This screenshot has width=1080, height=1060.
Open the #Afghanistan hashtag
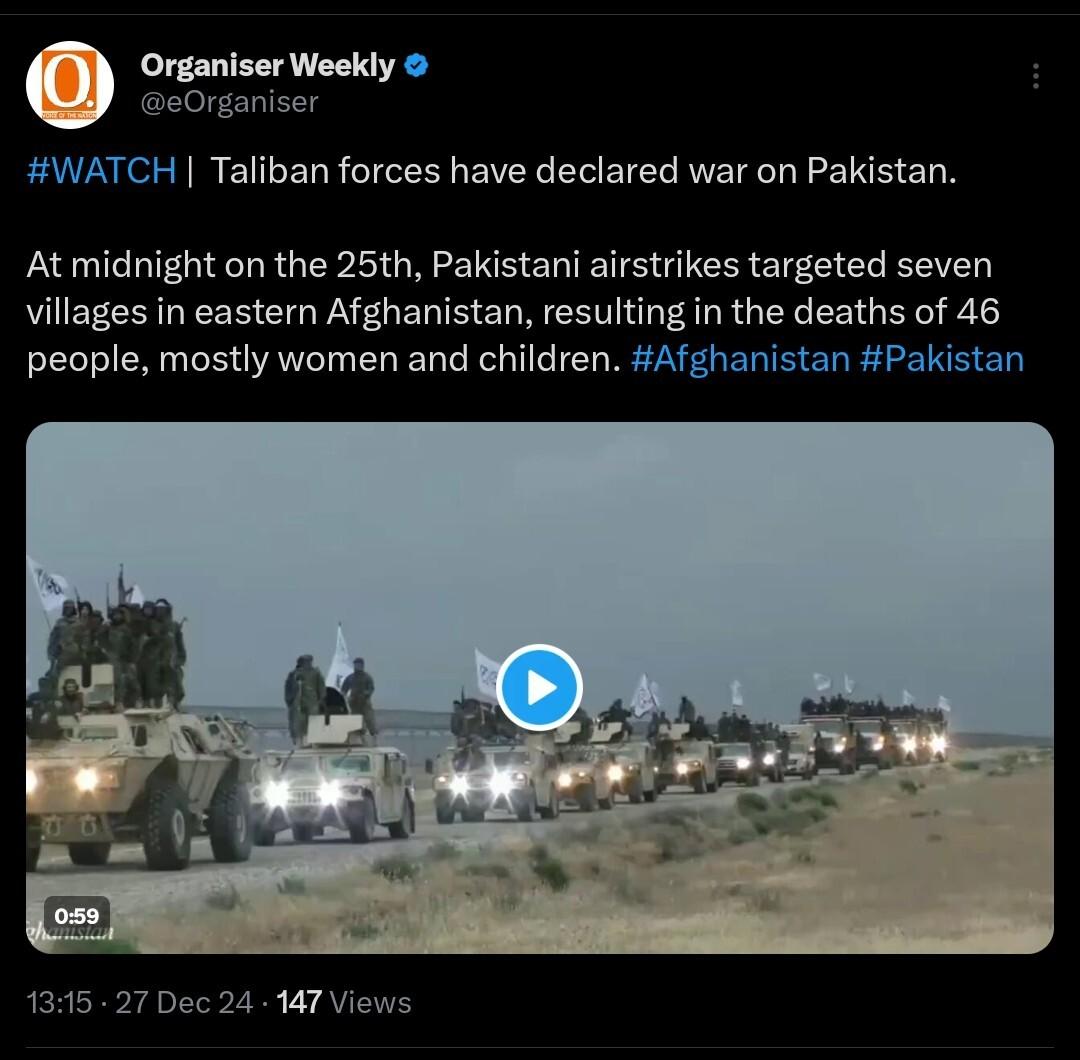pyautogui.click(x=740, y=359)
